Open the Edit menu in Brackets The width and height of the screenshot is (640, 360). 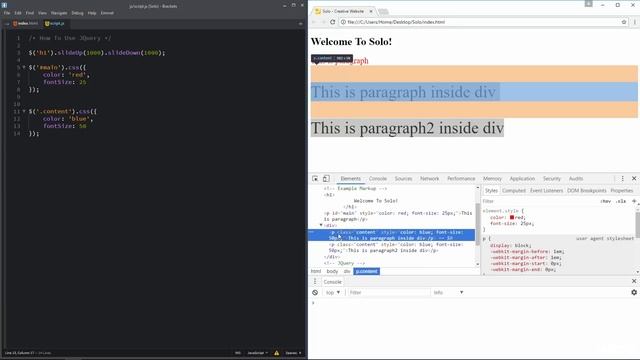[x=18, y=13]
